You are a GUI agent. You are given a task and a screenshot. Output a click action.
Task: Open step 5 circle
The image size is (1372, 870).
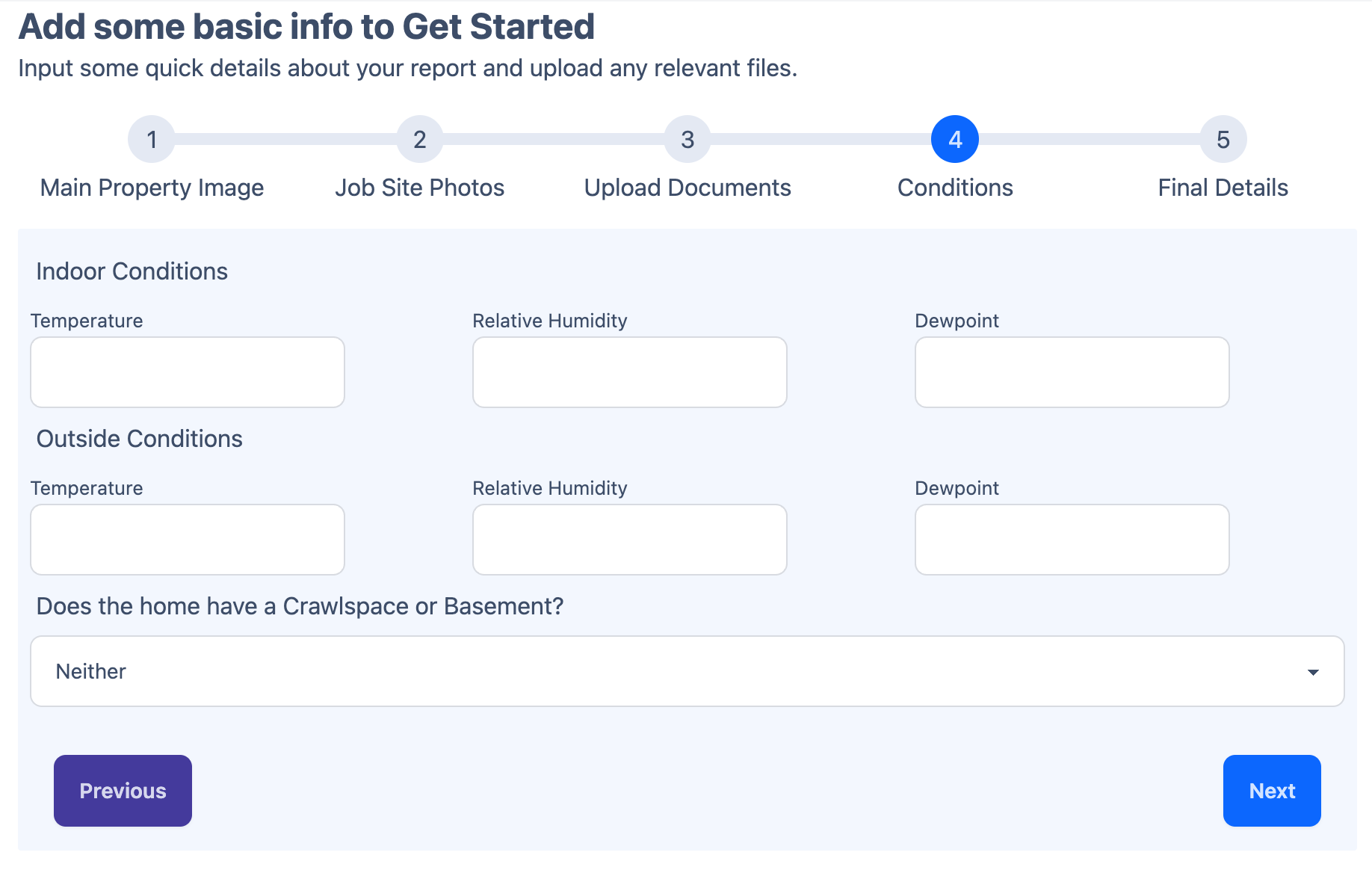pos(1223,139)
